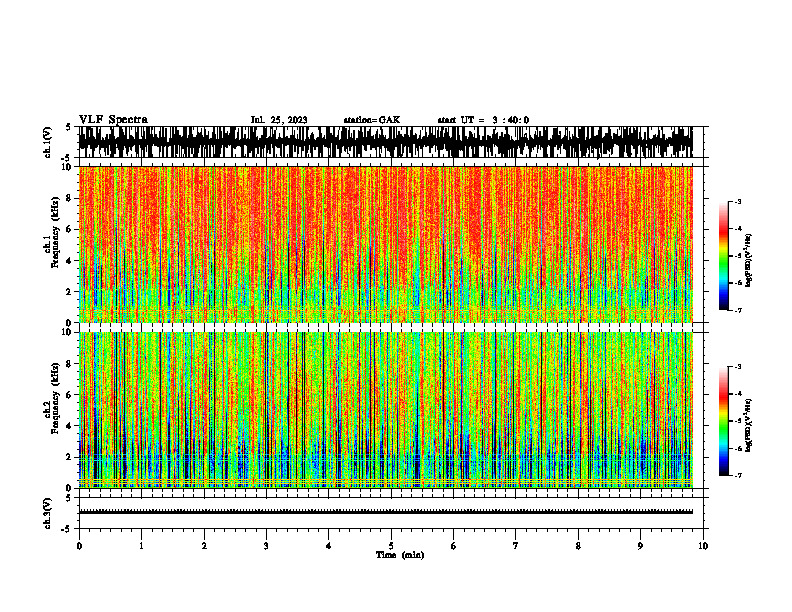Select the Jul. 25, 2023 date label
Viewport: 792px width, 612px height.
click(279, 120)
